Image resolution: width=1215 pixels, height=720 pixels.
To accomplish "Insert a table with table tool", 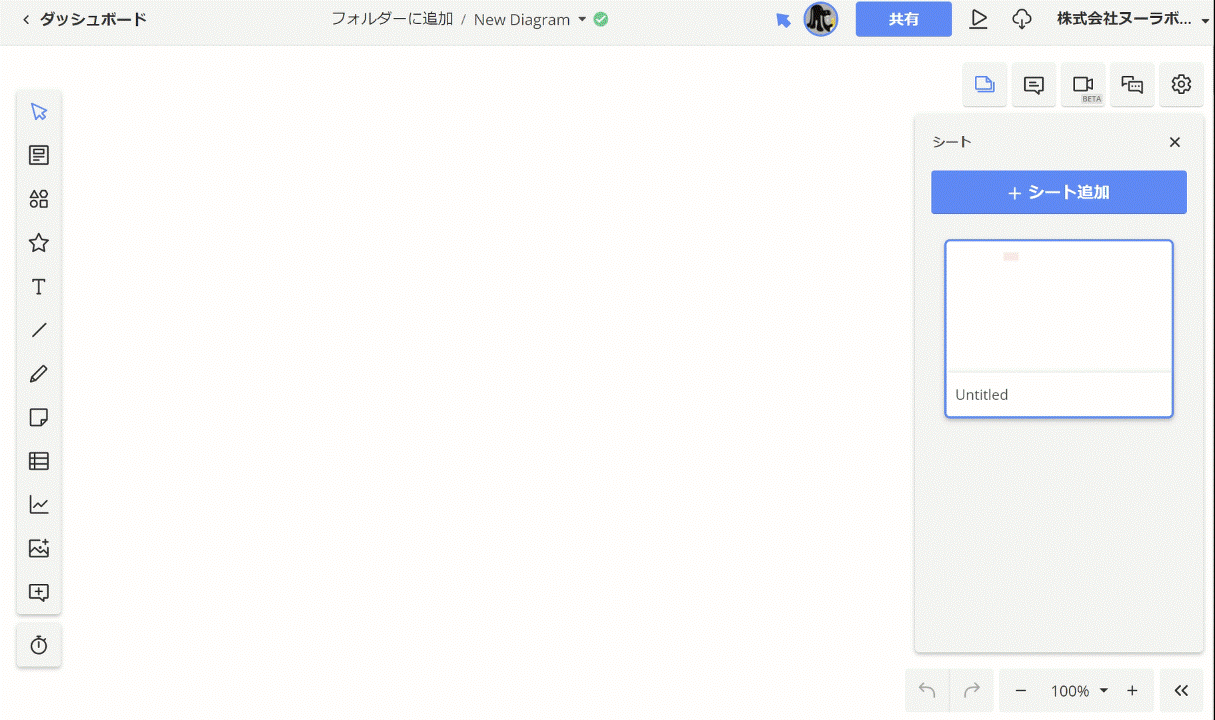I will (x=39, y=461).
